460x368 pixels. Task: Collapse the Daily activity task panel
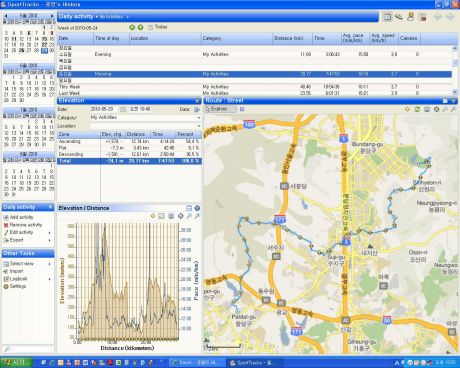click(x=50, y=207)
